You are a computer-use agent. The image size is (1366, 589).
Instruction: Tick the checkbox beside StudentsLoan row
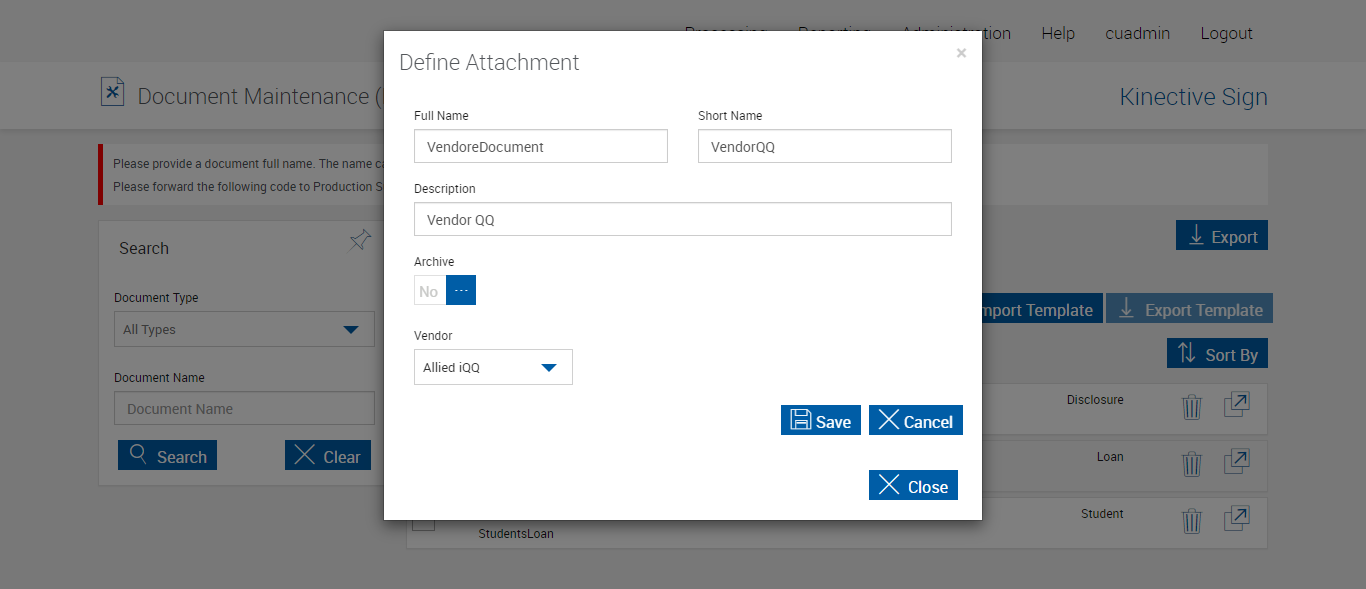click(424, 523)
